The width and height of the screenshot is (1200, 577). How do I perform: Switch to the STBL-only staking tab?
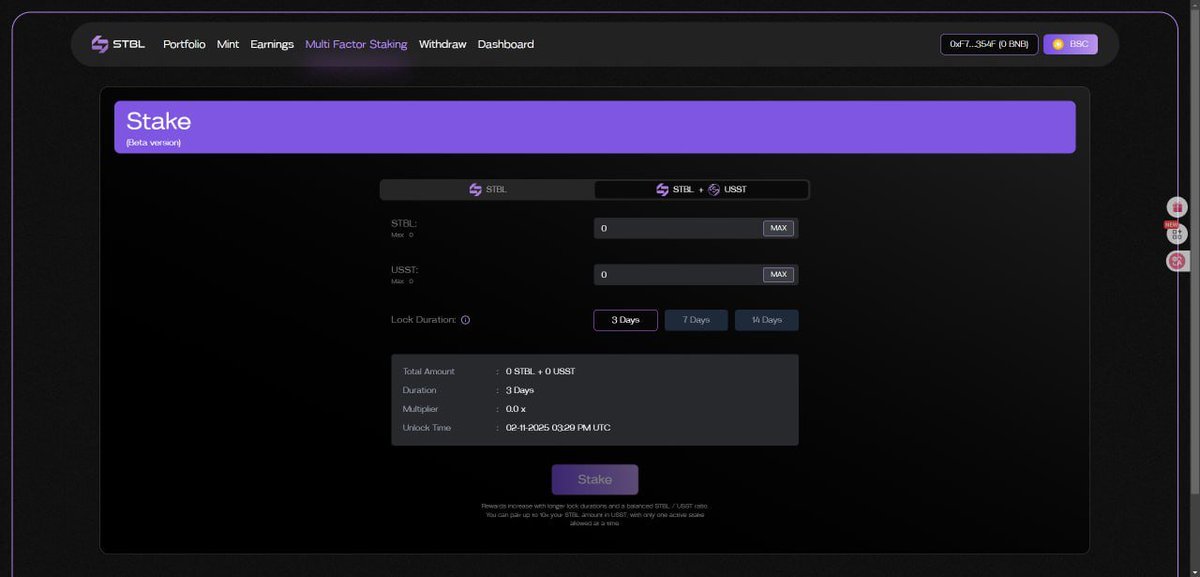point(488,189)
